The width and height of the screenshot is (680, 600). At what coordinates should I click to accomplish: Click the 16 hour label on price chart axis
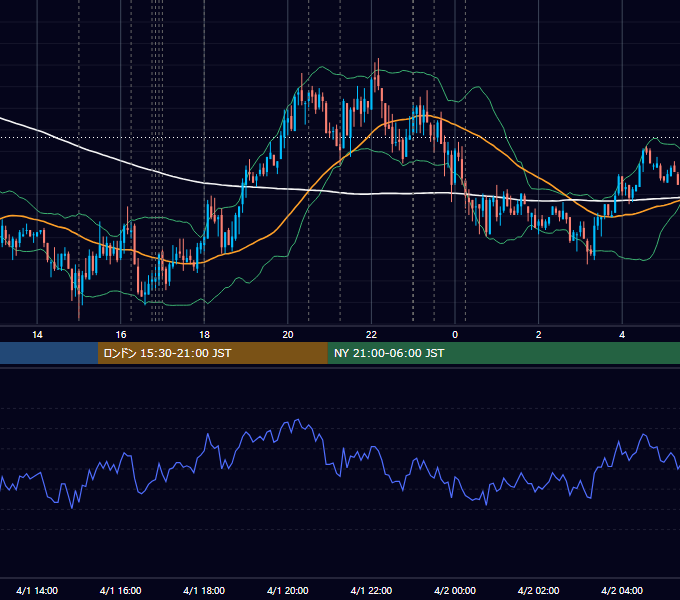(x=121, y=335)
